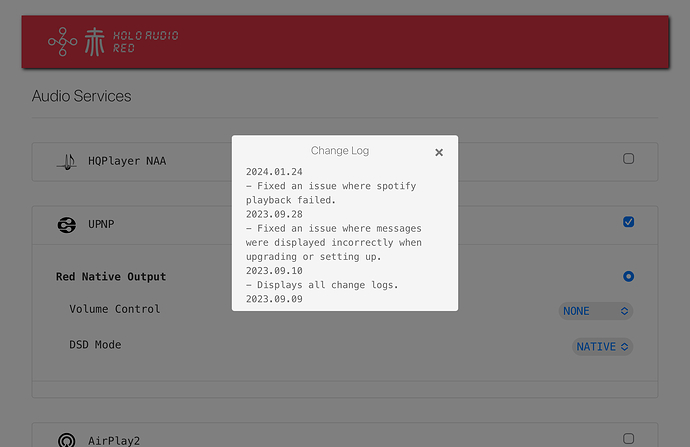Enable the HQPlayer NAA checkbox
The height and width of the screenshot is (447, 690).
628,158
